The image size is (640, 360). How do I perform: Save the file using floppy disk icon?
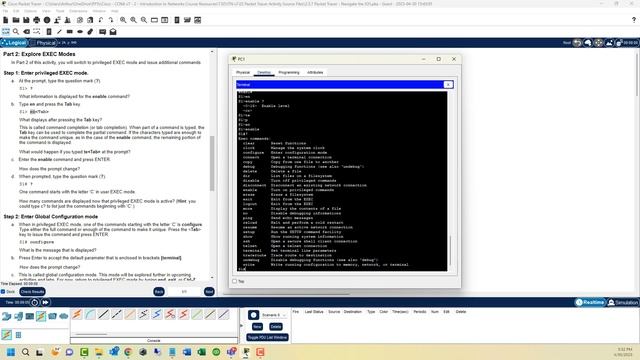(26, 20)
